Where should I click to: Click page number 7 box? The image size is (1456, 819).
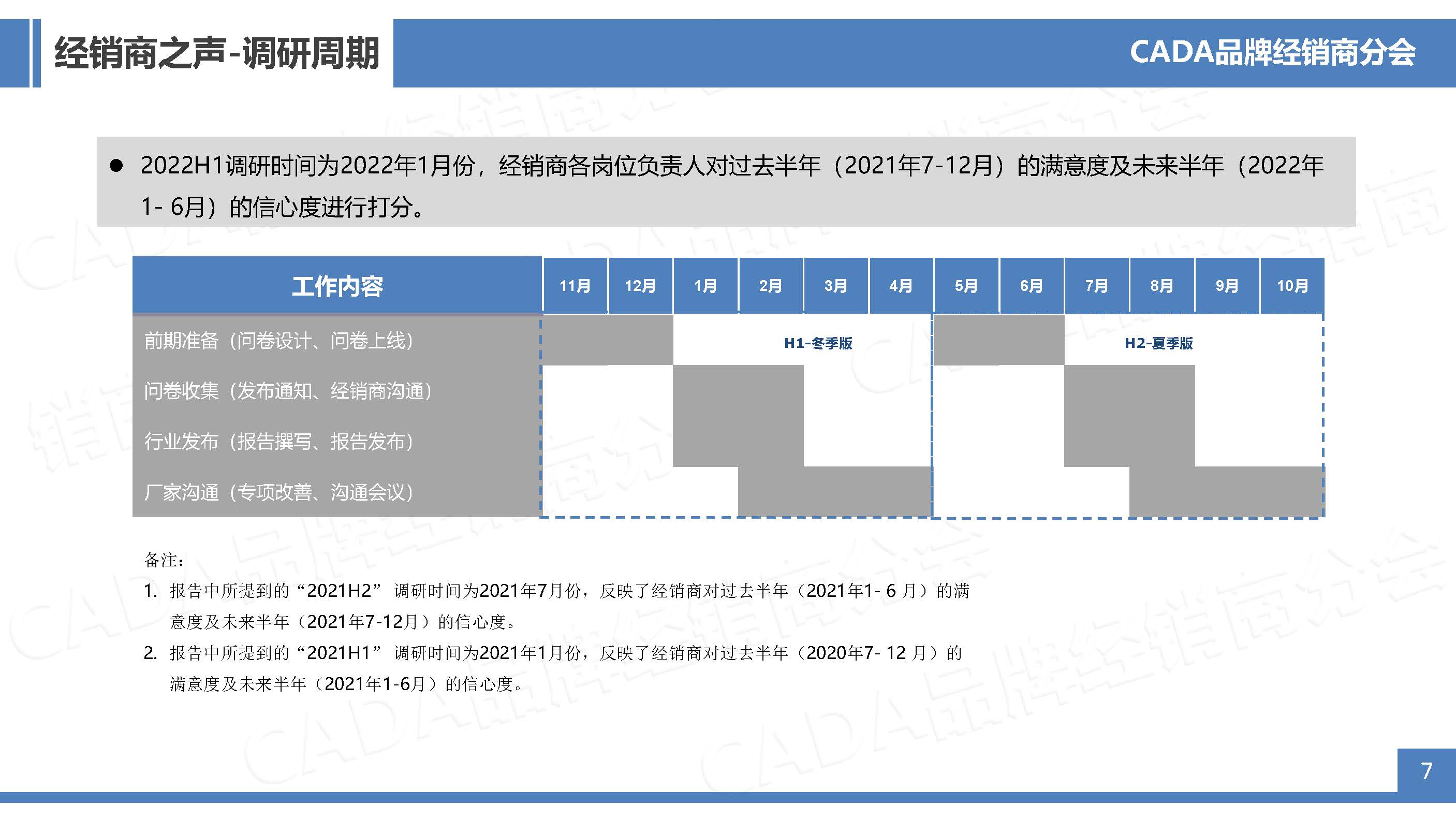click(x=1426, y=771)
